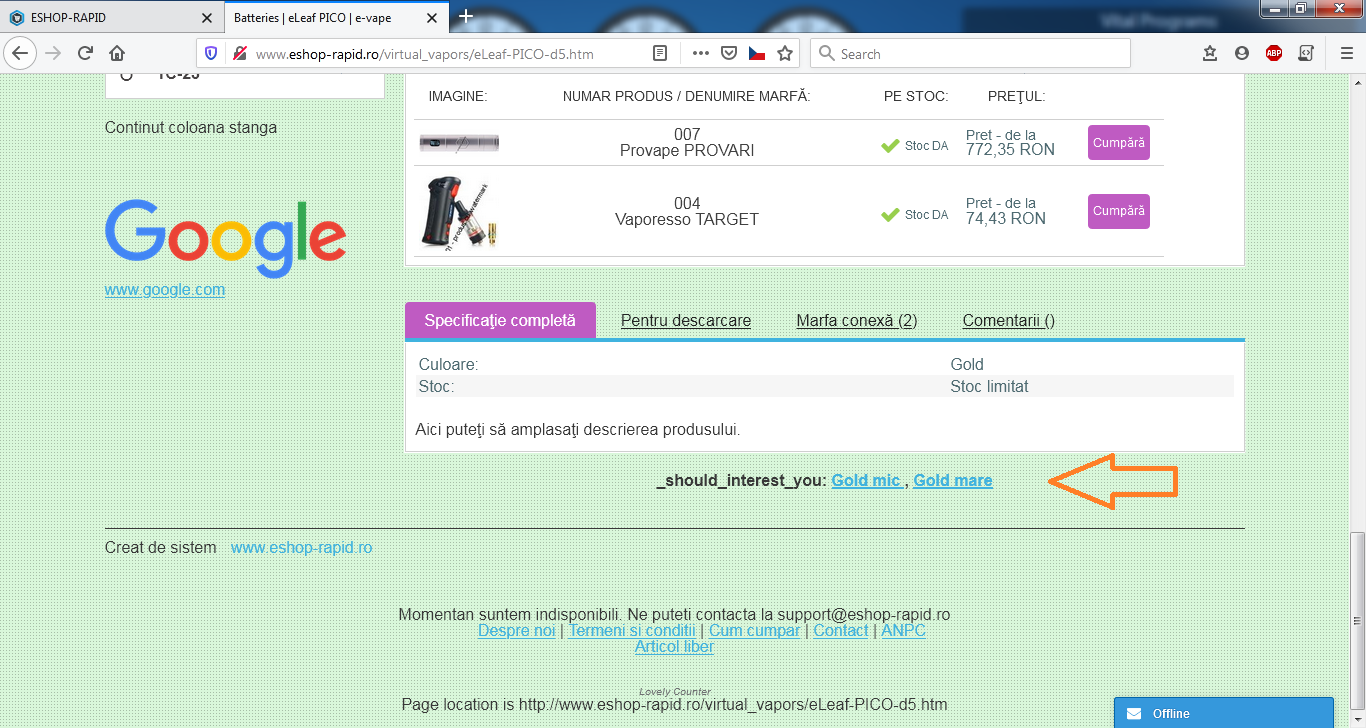Switch to Pentru descarcare tab
Image resolution: width=1366 pixels, height=728 pixels.
(x=686, y=321)
